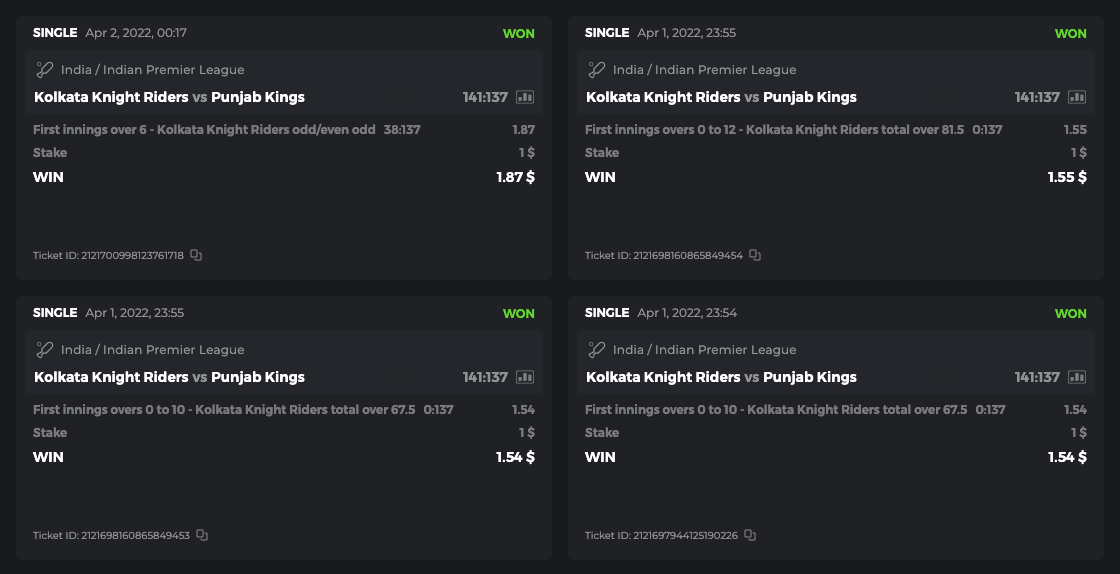Open Kolkata vs Punjab match on 23:54 bet
The height and width of the screenshot is (574, 1120).
721,377
